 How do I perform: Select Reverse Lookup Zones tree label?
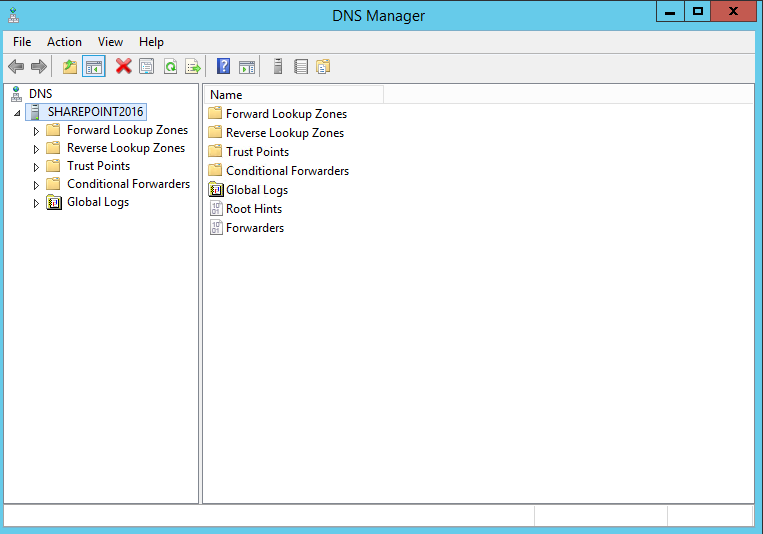126,148
